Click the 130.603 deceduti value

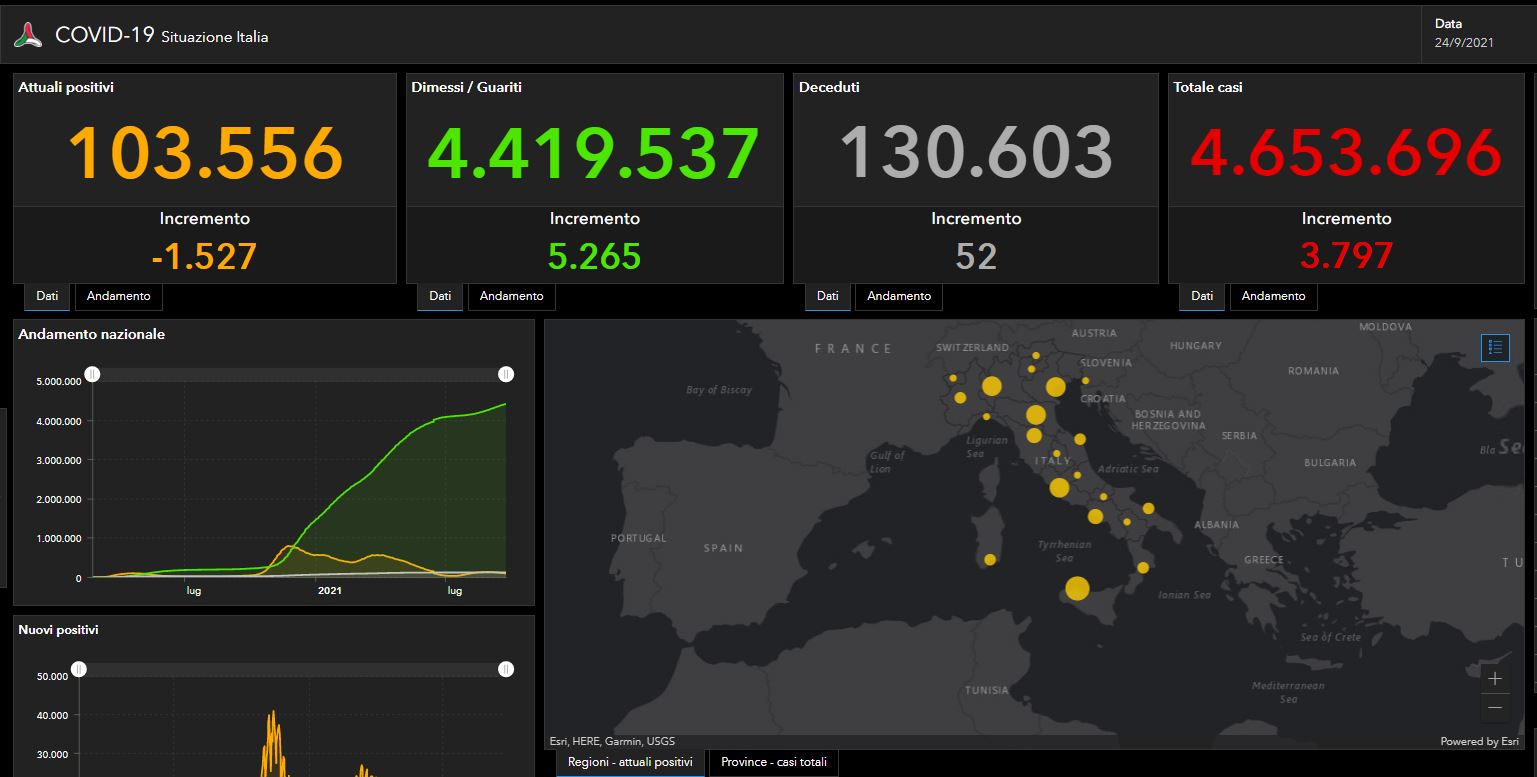pyautogui.click(x=976, y=153)
